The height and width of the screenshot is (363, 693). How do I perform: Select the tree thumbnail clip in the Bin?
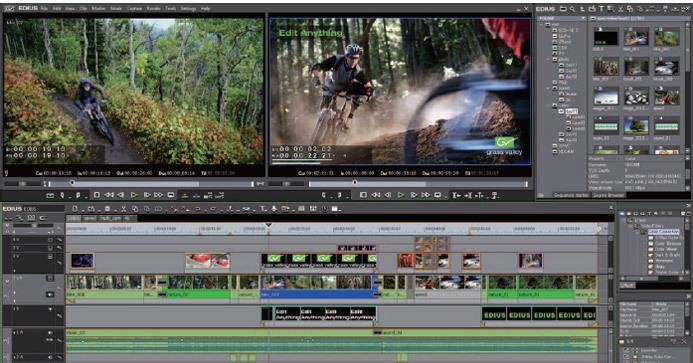click(x=636, y=126)
